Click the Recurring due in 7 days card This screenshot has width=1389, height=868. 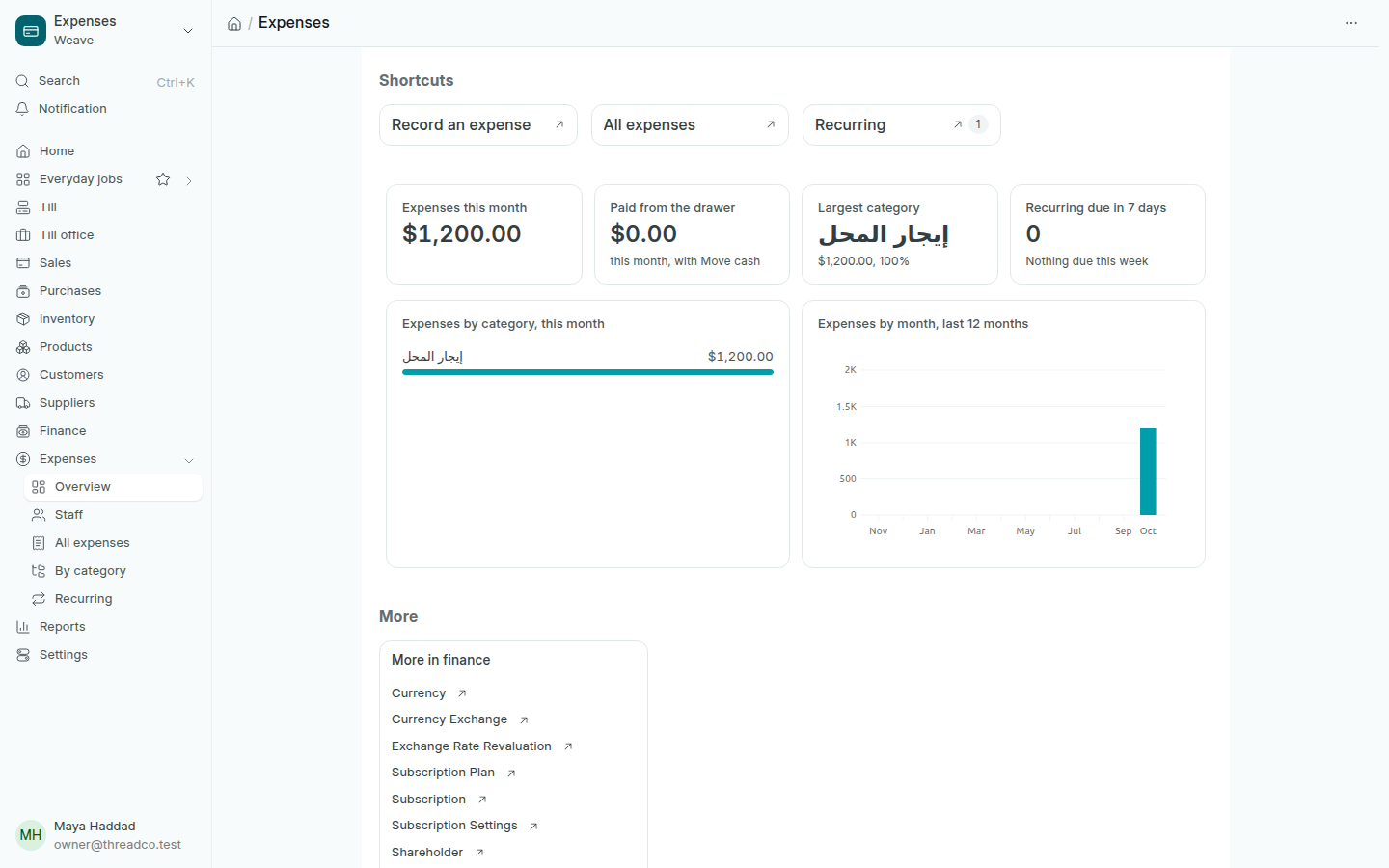[x=1107, y=234]
